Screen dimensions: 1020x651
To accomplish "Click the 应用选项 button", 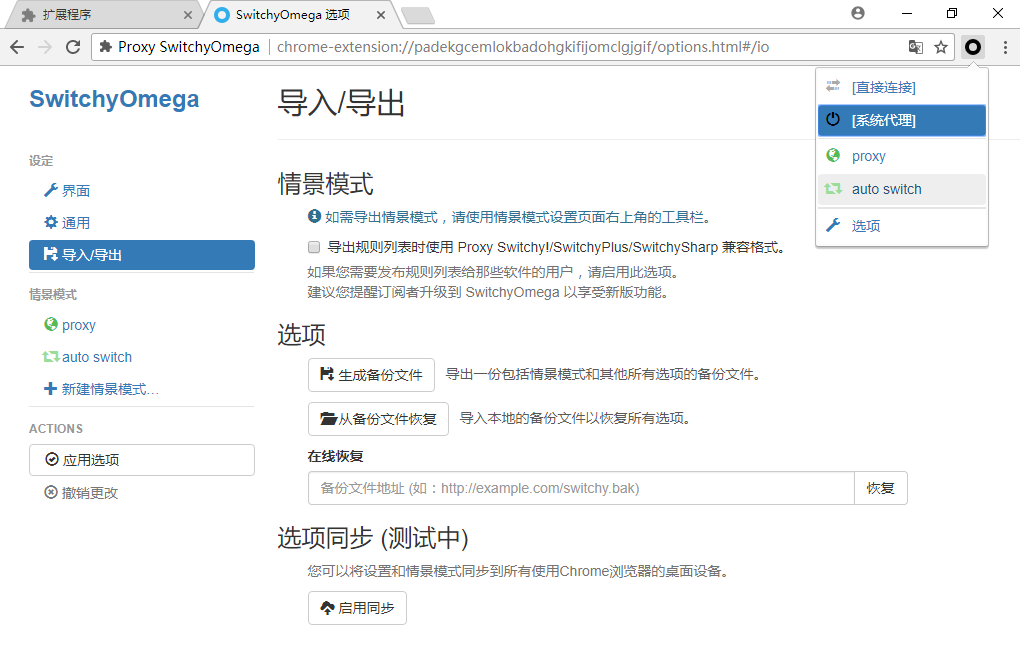I will click(142, 460).
